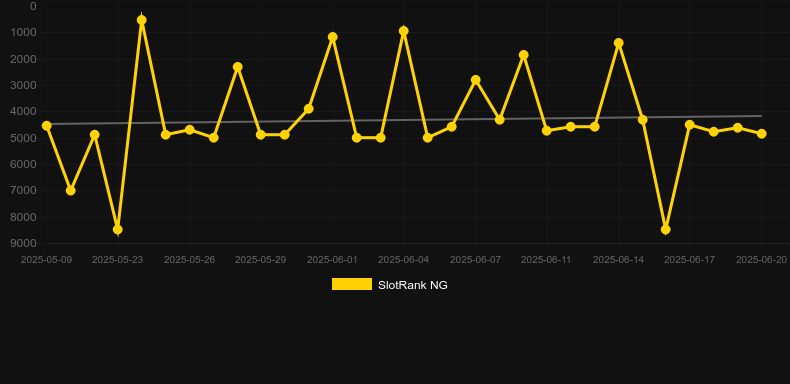This screenshot has width=790, height=384.
Task: Toggle the SlotRank NG legend color box
Action: click(352, 284)
